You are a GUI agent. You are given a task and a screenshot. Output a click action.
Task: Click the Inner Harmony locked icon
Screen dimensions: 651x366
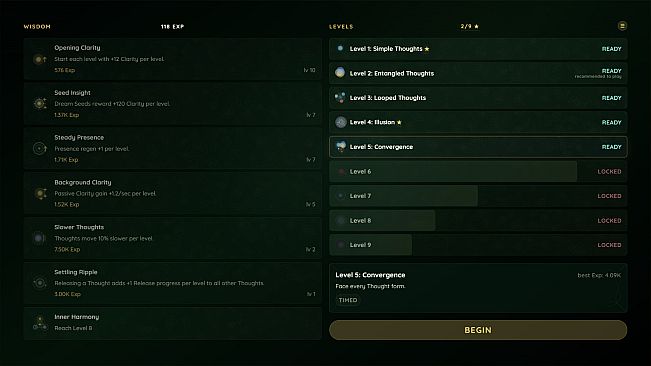(x=40, y=322)
